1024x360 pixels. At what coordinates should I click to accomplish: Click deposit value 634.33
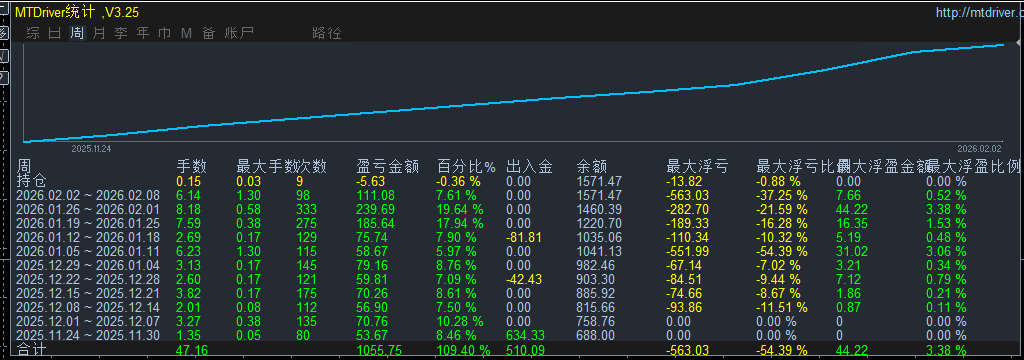526,335
